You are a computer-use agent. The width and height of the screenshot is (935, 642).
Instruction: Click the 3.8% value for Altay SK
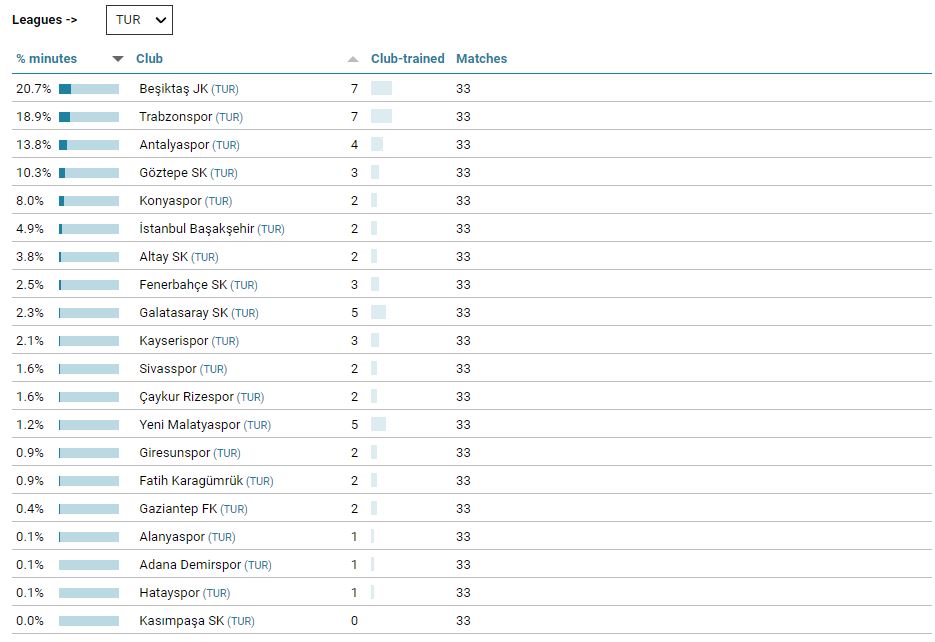(x=30, y=257)
